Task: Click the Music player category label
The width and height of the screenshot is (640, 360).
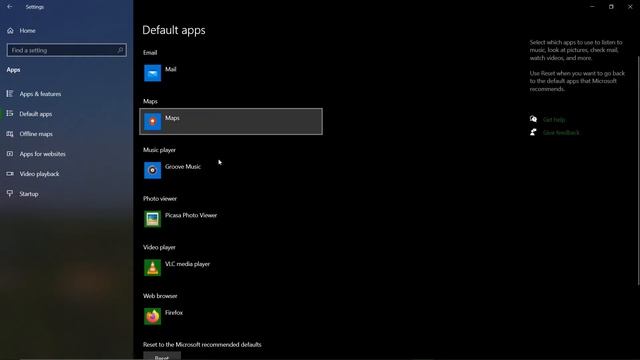Action: click(x=159, y=150)
